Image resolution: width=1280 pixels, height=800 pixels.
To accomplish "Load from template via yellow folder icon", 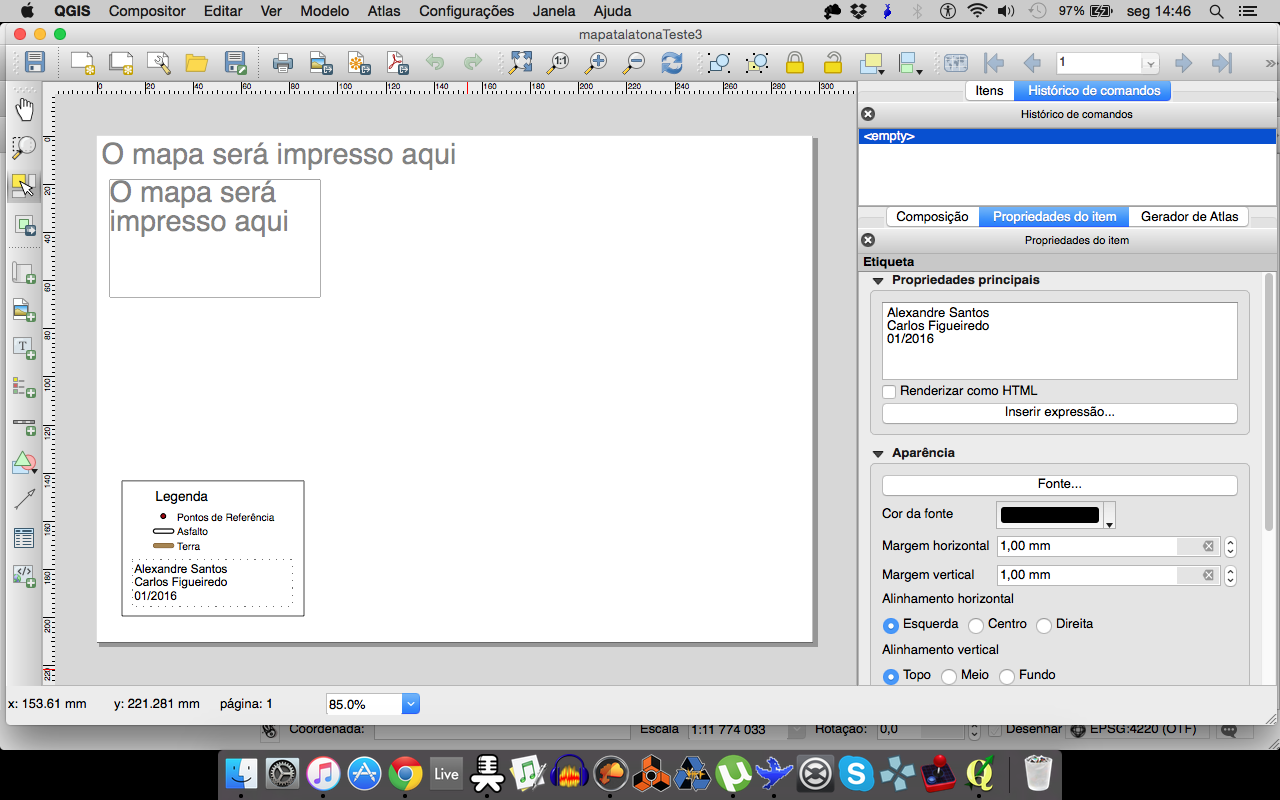I will 197,63.
